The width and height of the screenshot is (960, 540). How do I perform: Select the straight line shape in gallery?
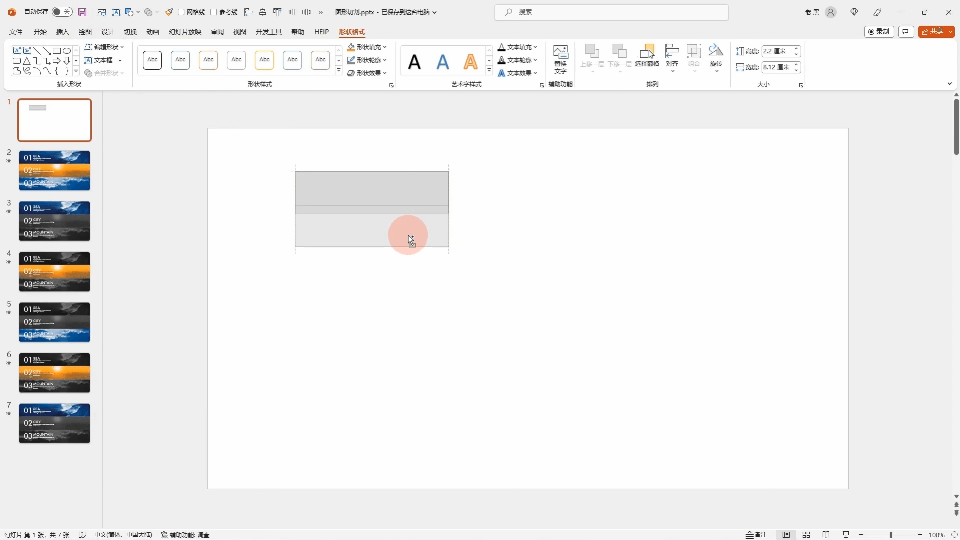pos(37,50)
